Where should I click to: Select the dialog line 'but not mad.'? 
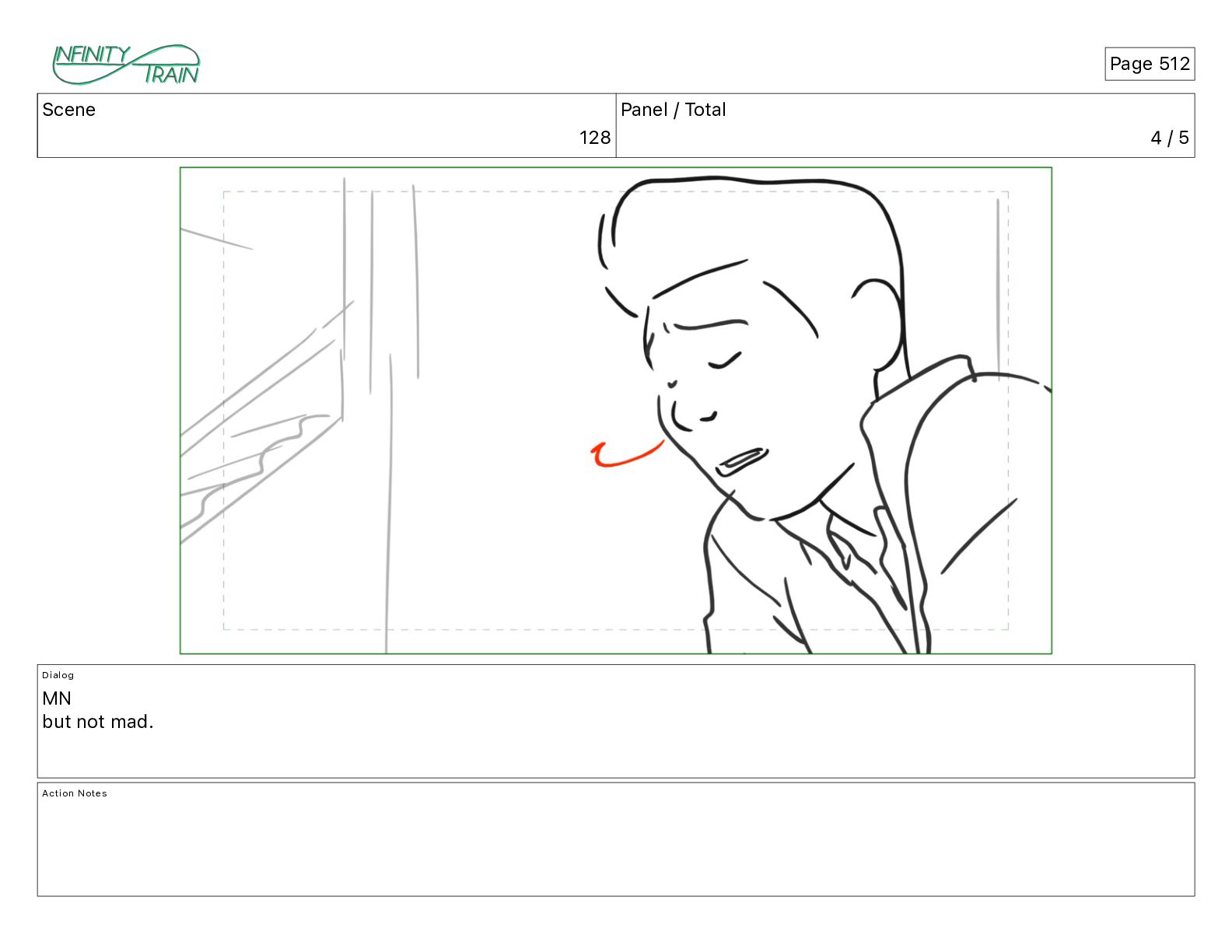98,722
